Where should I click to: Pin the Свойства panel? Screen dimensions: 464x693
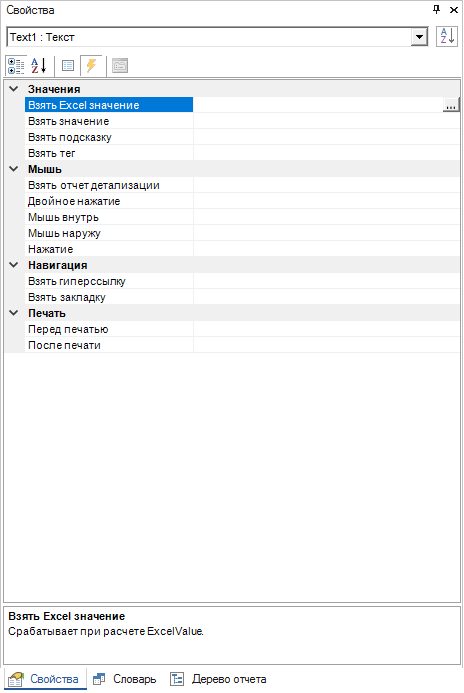[437, 9]
